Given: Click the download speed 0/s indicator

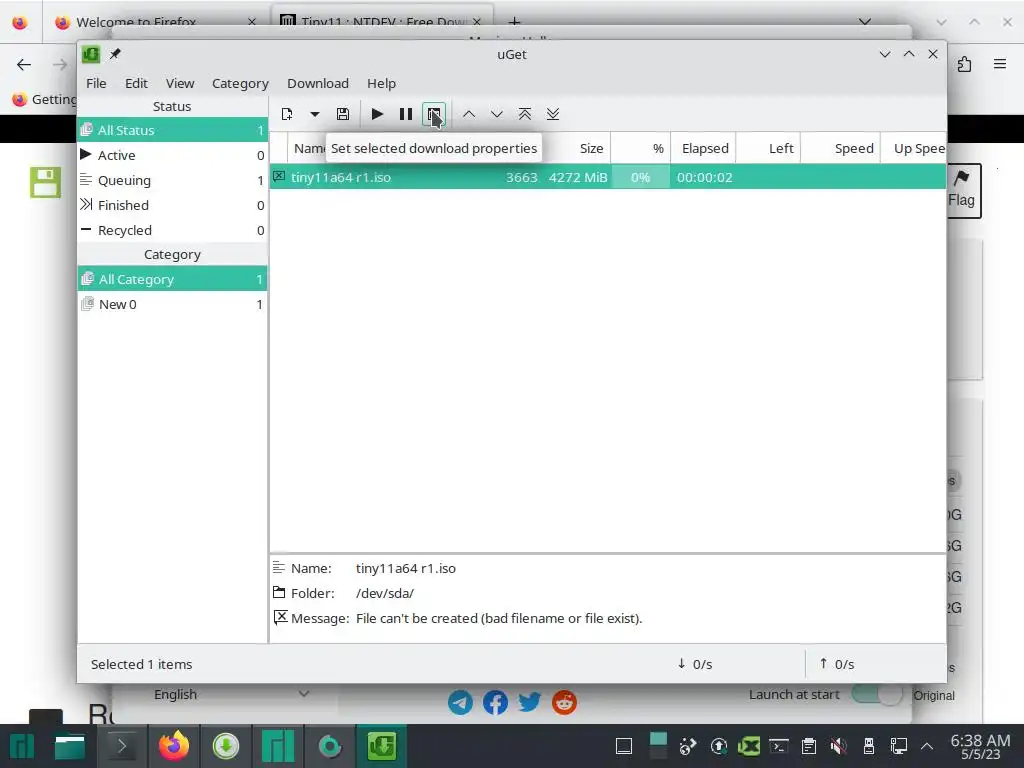Looking at the screenshot, I should pyautogui.click(x=695, y=664).
